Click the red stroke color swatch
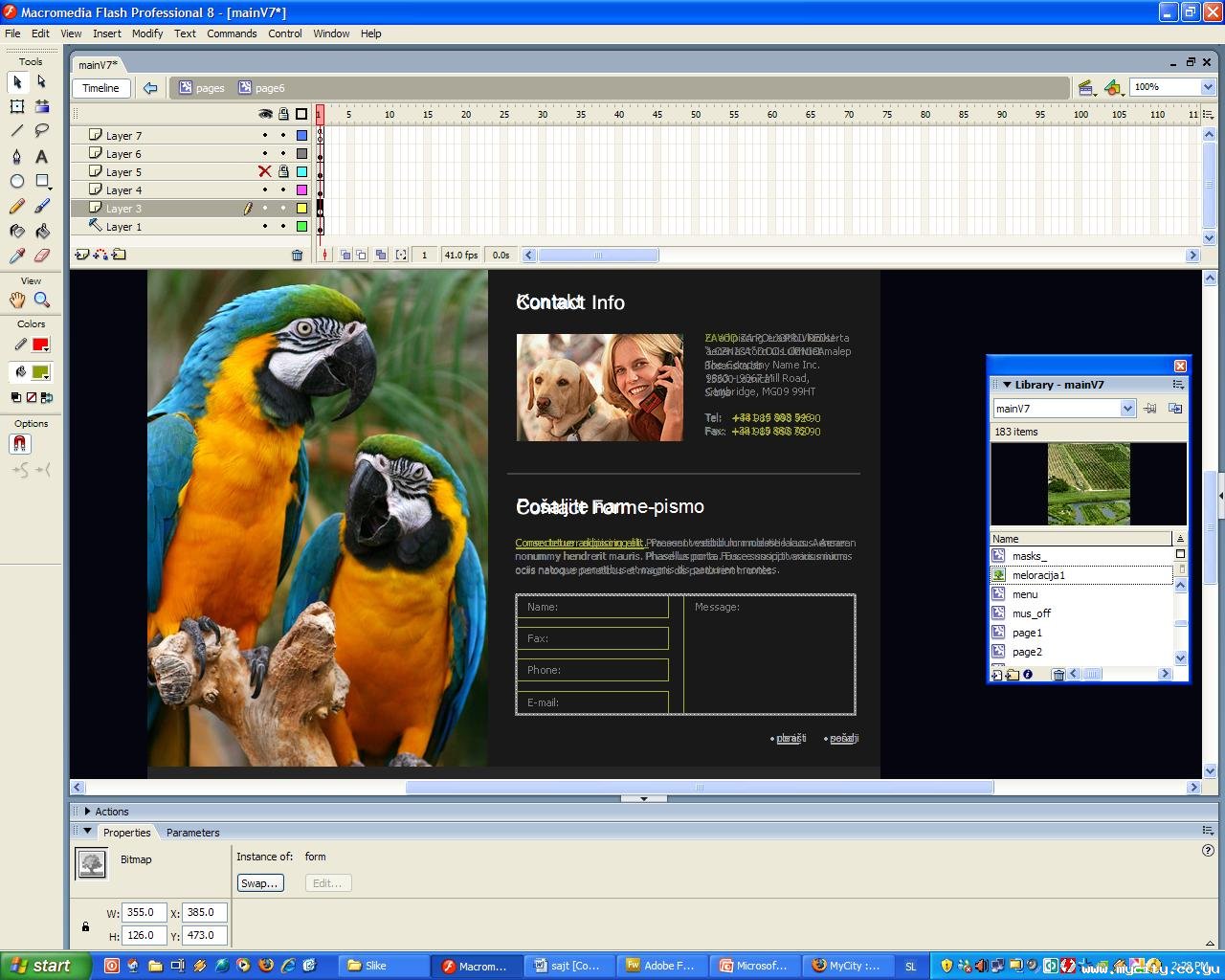The image size is (1225, 980). point(40,345)
